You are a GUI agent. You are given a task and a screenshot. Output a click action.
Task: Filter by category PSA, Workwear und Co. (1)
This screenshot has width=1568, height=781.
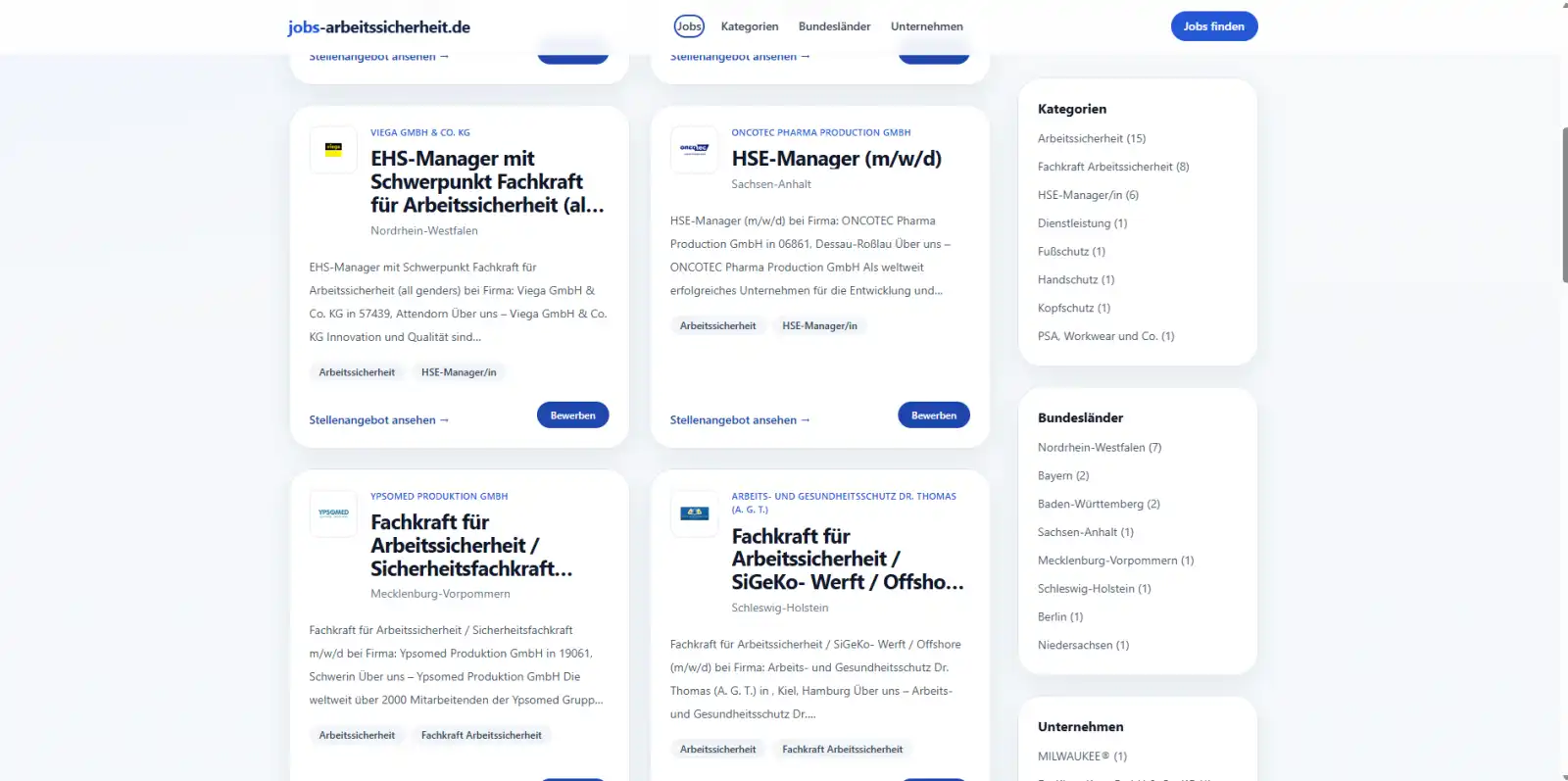[1106, 336]
